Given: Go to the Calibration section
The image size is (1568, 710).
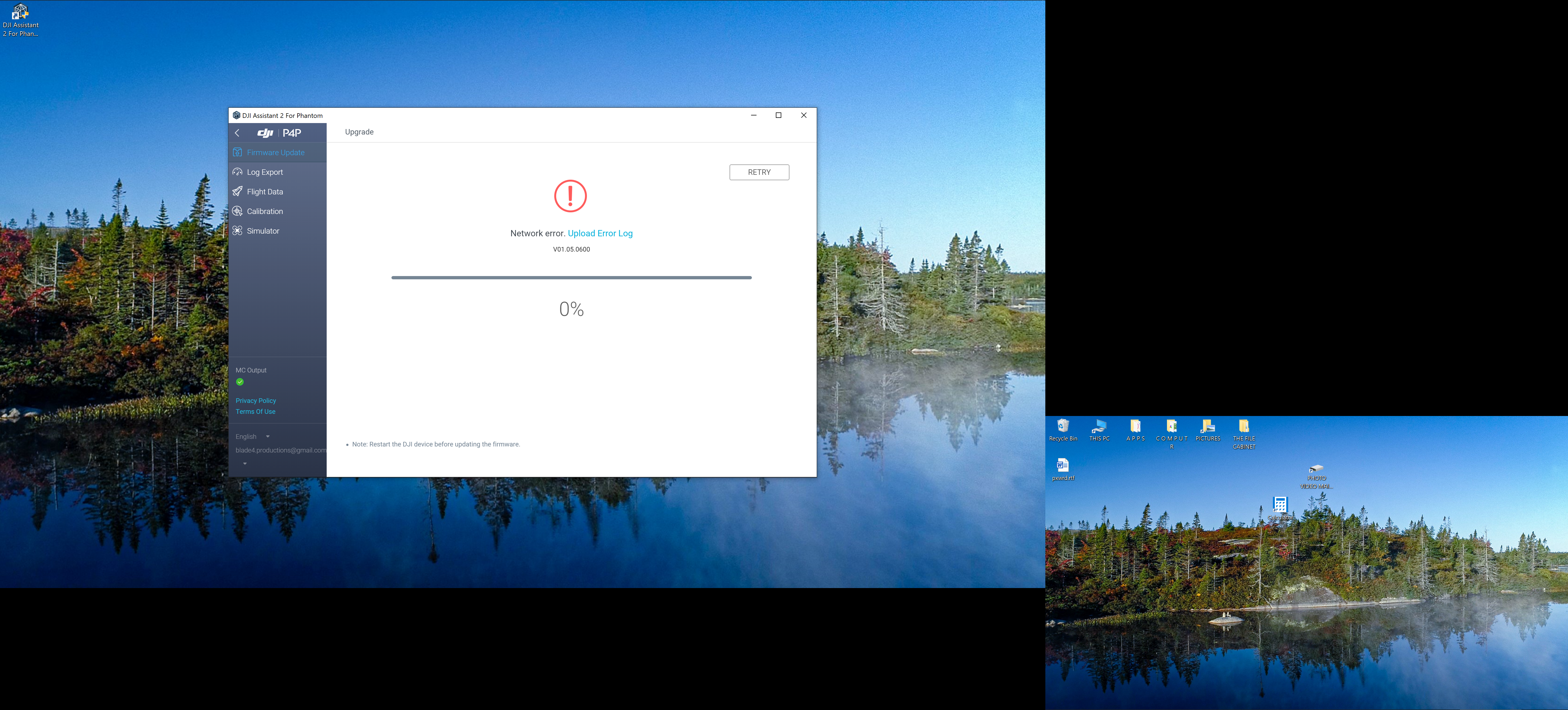Looking at the screenshot, I should (x=278, y=211).
